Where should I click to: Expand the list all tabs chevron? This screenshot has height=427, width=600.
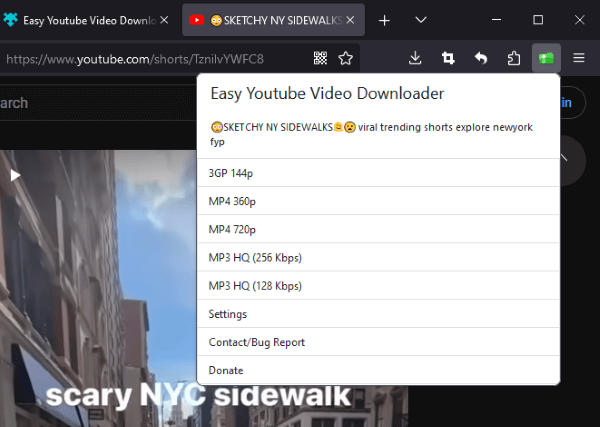pyautogui.click(x=421, y=20)
